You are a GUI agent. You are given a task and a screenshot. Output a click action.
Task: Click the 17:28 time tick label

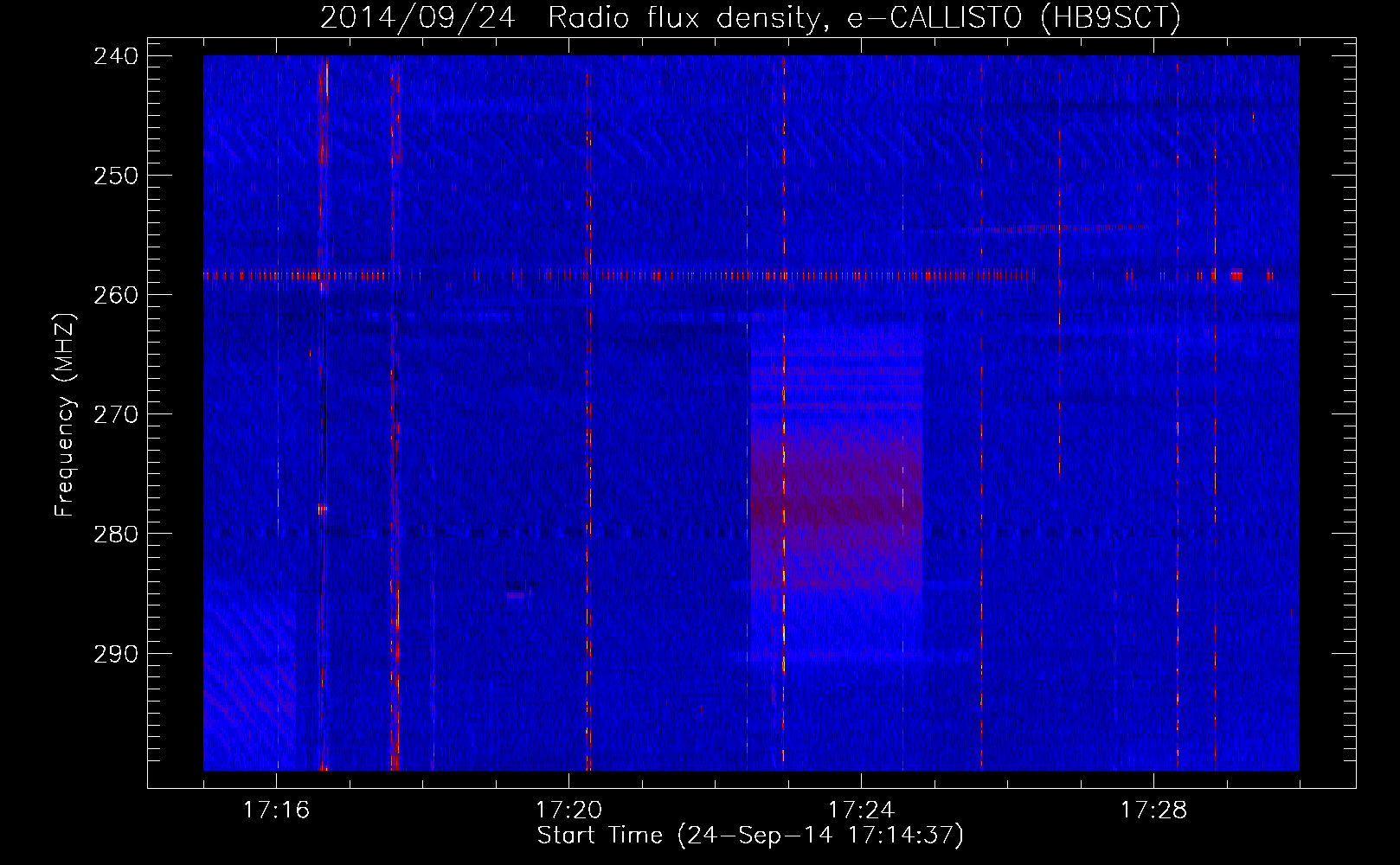pos(1153,811)
